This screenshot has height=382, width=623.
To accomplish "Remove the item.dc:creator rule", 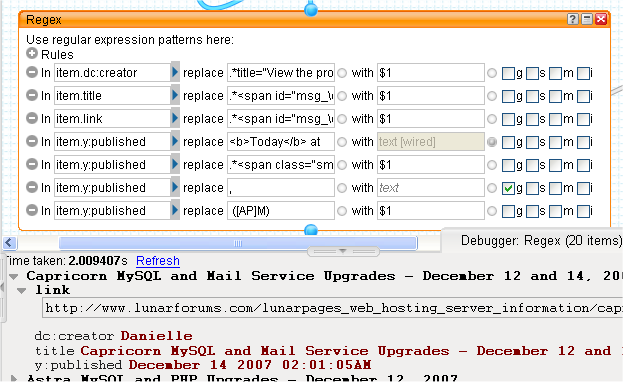I will click(32, 72).
